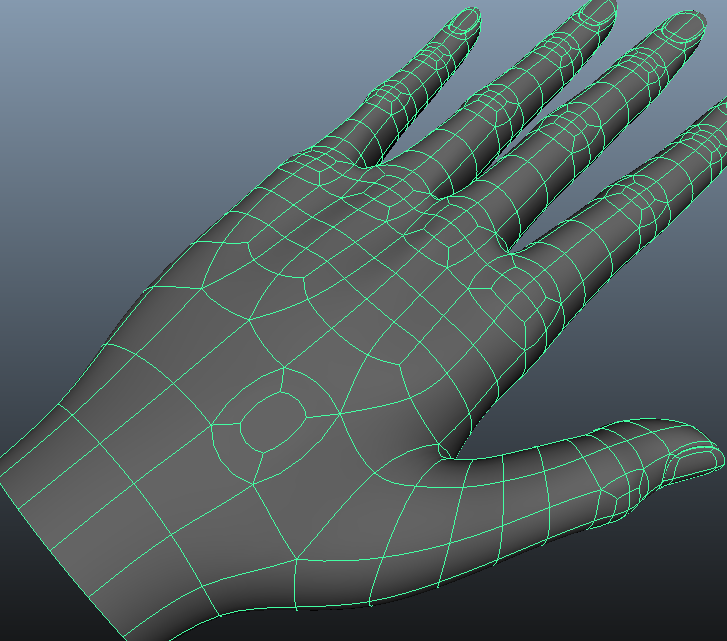Click the star vertex right of the oval loop

341,413
